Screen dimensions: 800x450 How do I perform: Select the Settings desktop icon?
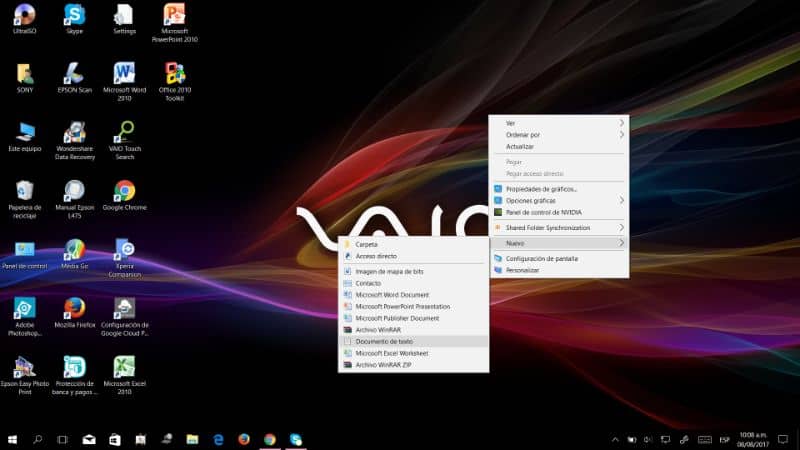click(x=124, y=18)
